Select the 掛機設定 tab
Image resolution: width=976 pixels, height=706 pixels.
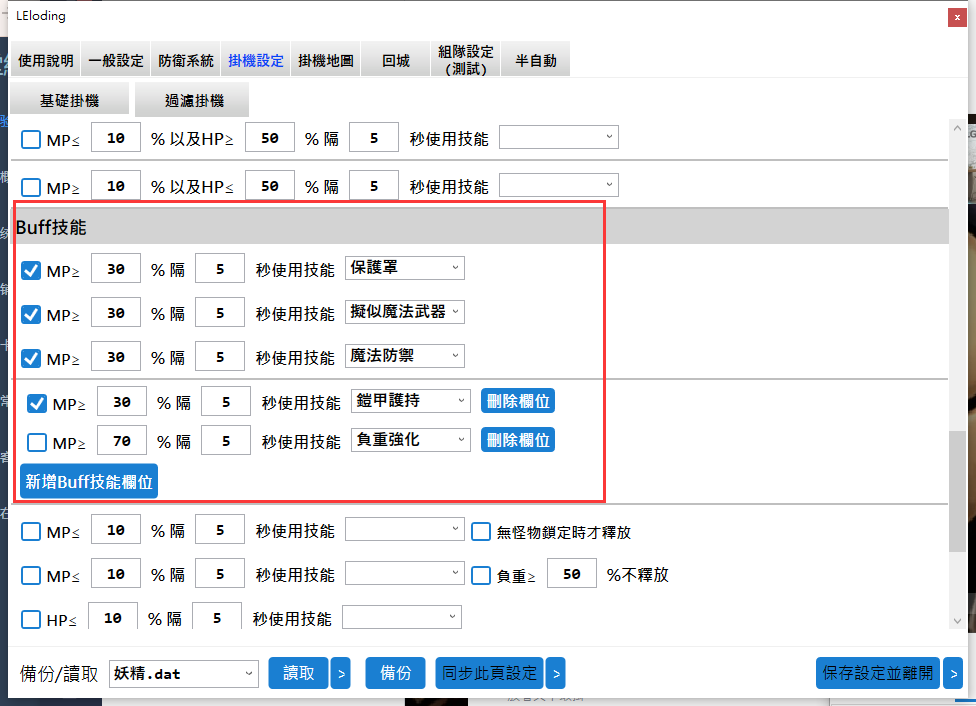256,60
